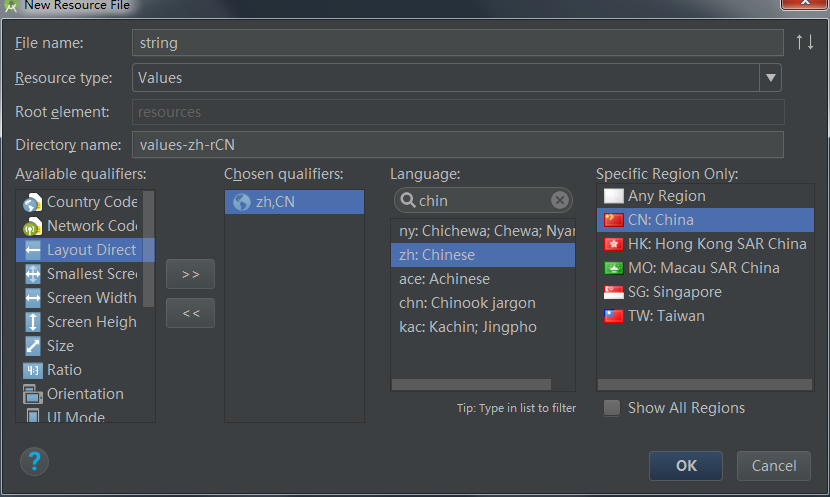
Task: Clear the language search filter
Action: coord(560,200)
